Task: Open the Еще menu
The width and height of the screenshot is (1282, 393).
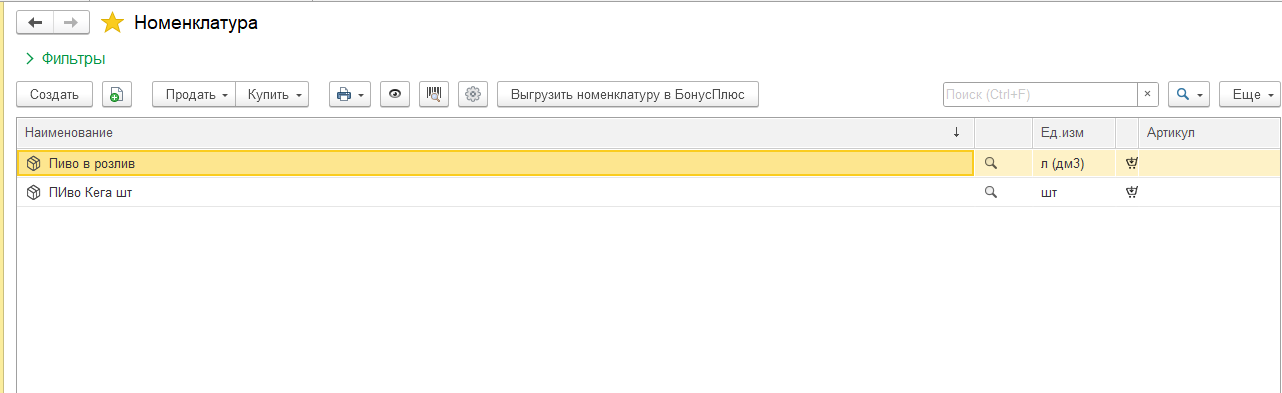Action: point(1249,94)
